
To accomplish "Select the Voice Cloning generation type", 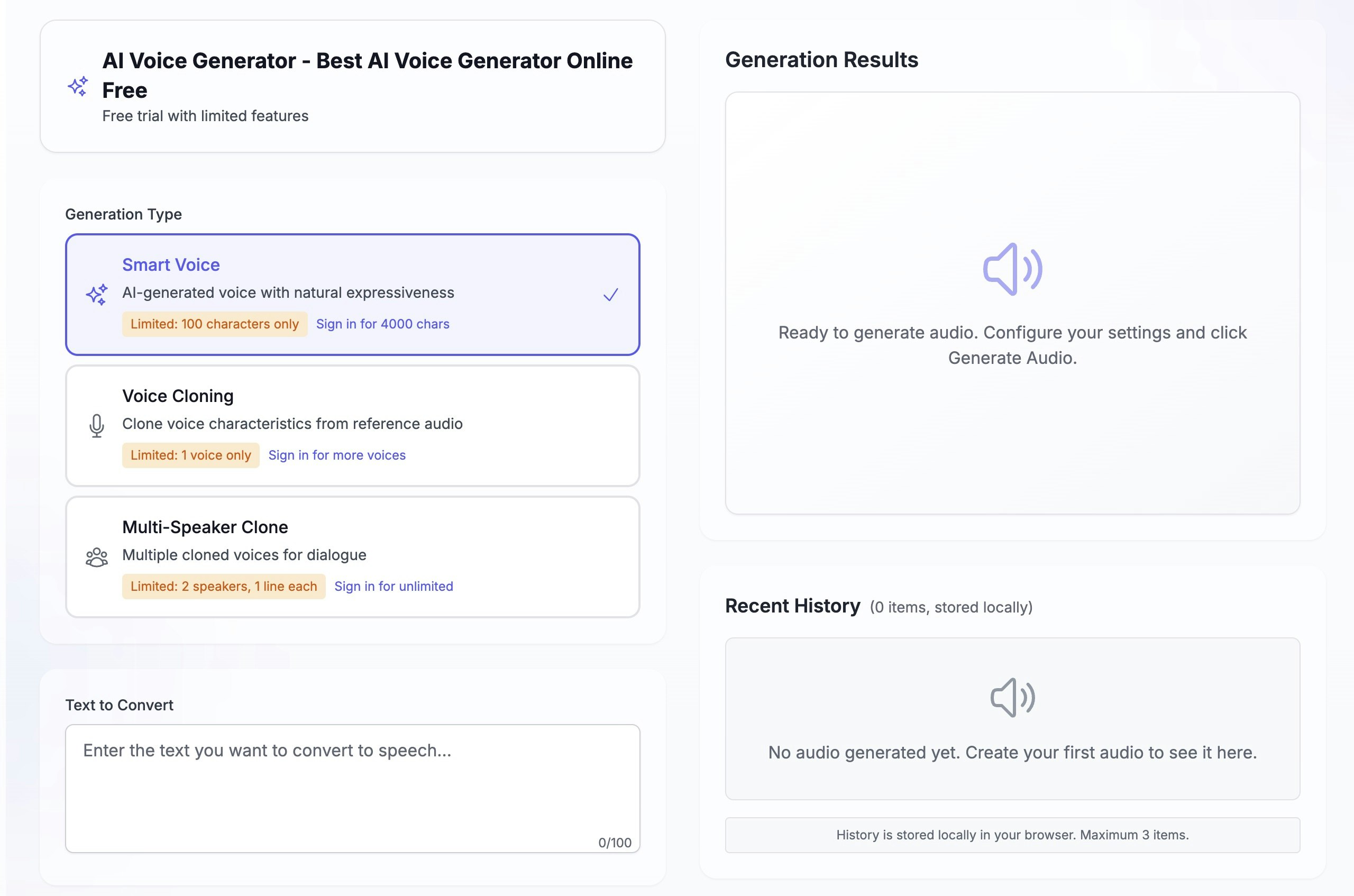I will [352, 426].
